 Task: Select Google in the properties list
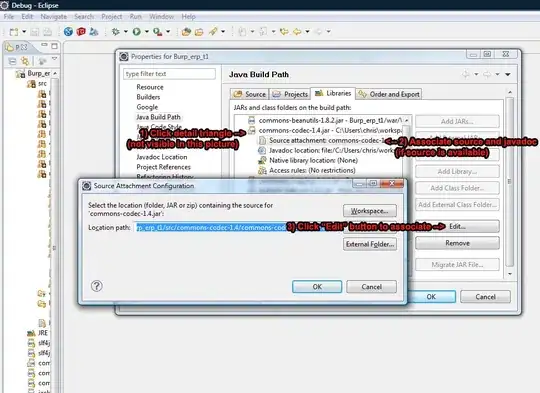pyautogui.click(x=147, y=107)
